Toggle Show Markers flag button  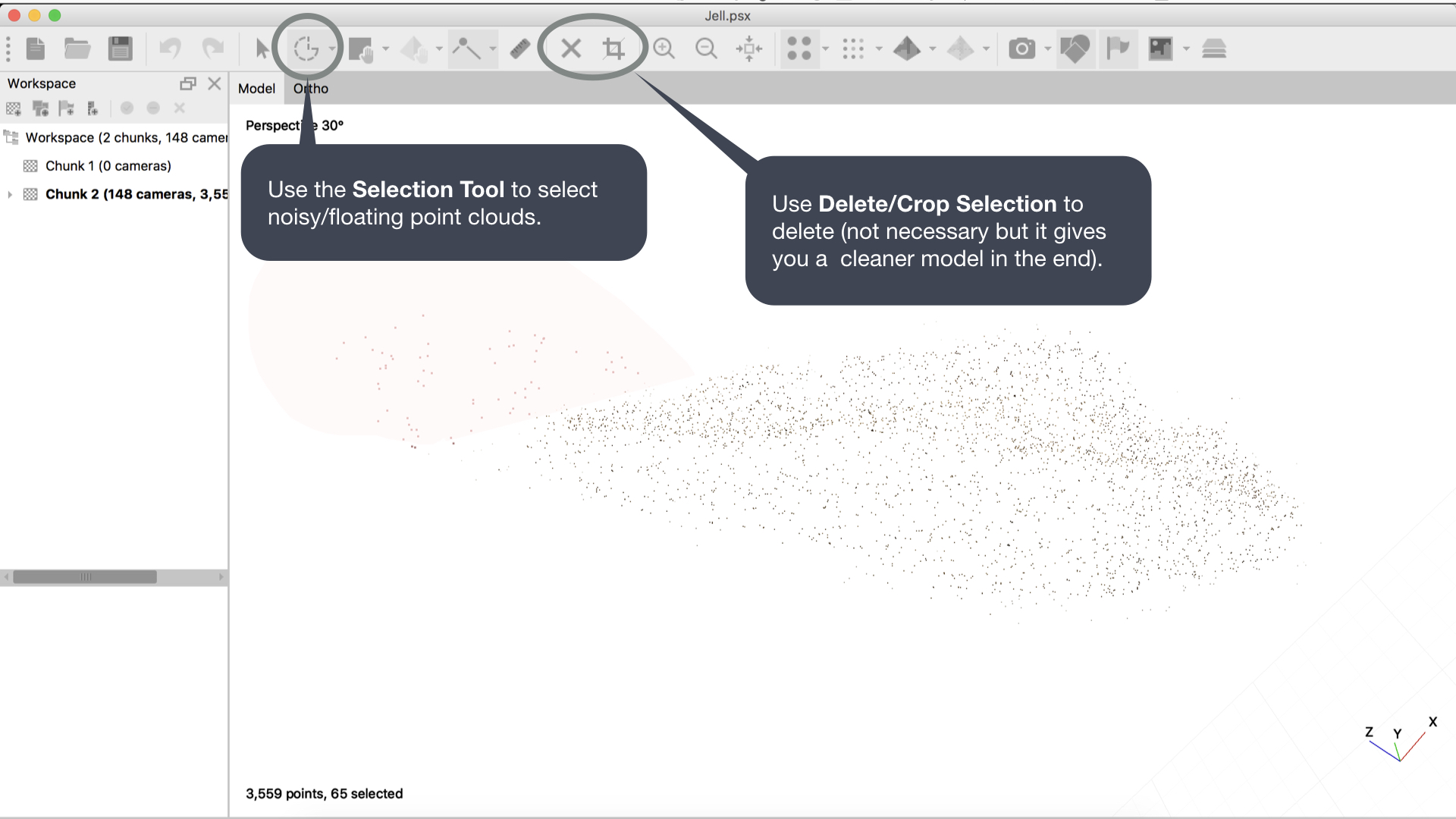(x=1117, y=49)
